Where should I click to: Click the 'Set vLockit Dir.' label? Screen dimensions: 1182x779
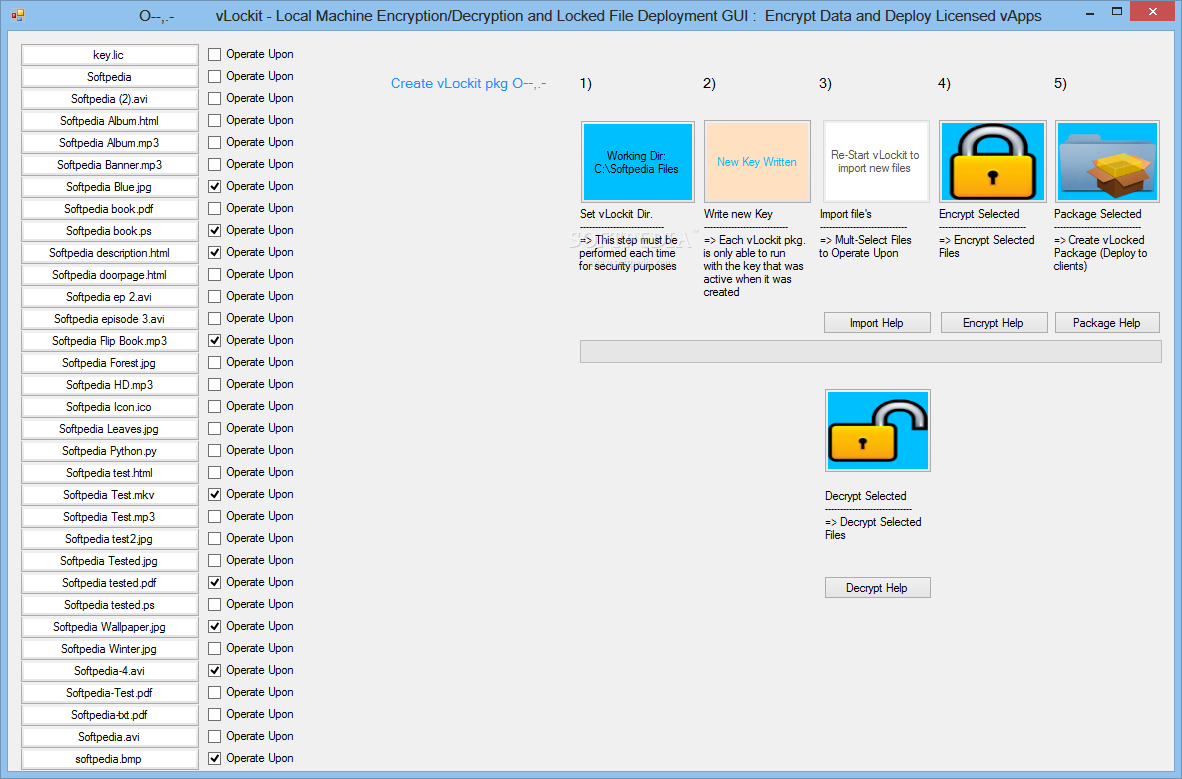click(x=616, y=214)
